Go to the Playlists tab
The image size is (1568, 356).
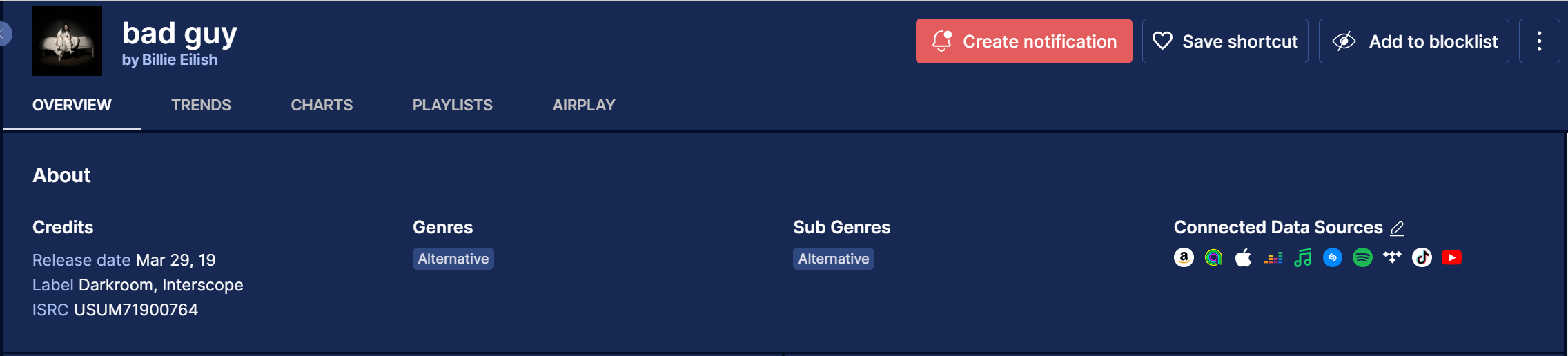[452, 105]
